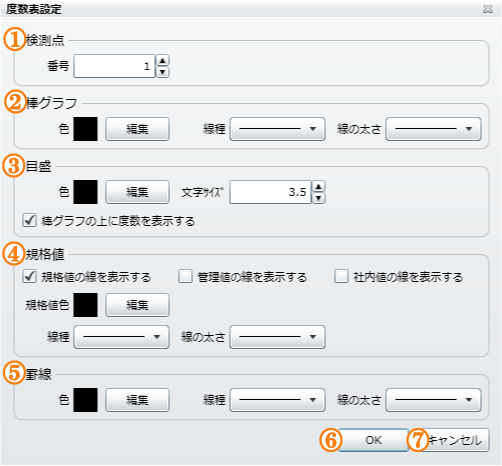The width and height of the screenshot is (502, 466).
Task: Open 線の太さ dropdown in 棒グラフ section
Action: pyautogui.click(x=433, y=129)
